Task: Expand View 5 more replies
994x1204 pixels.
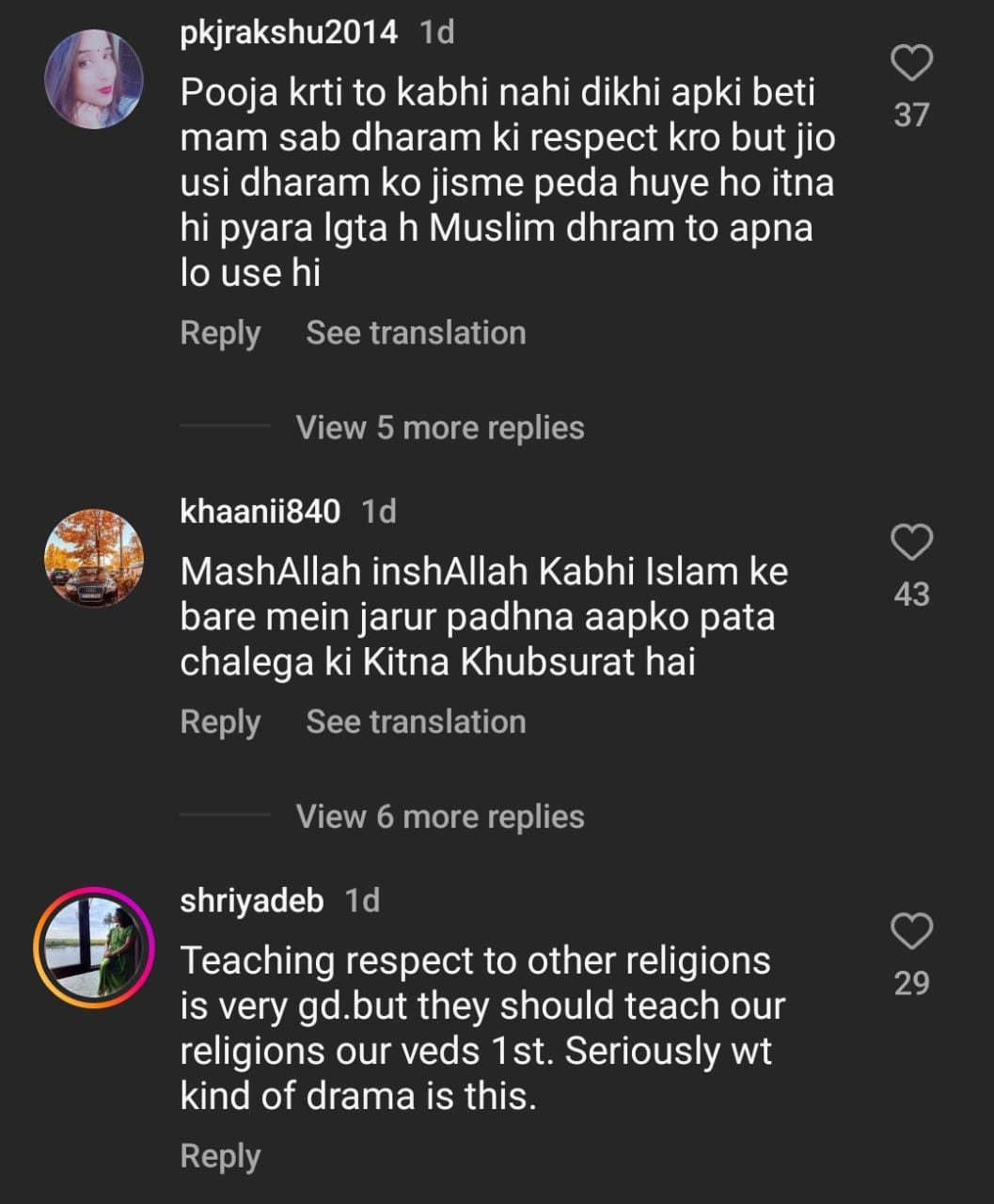Action: [x=440, y=428]
